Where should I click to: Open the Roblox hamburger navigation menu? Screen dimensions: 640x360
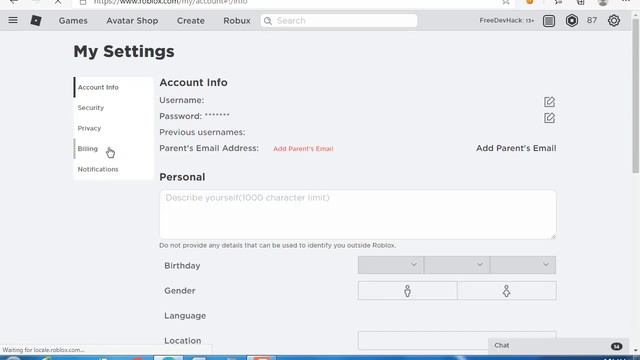(x=13, y=20)
